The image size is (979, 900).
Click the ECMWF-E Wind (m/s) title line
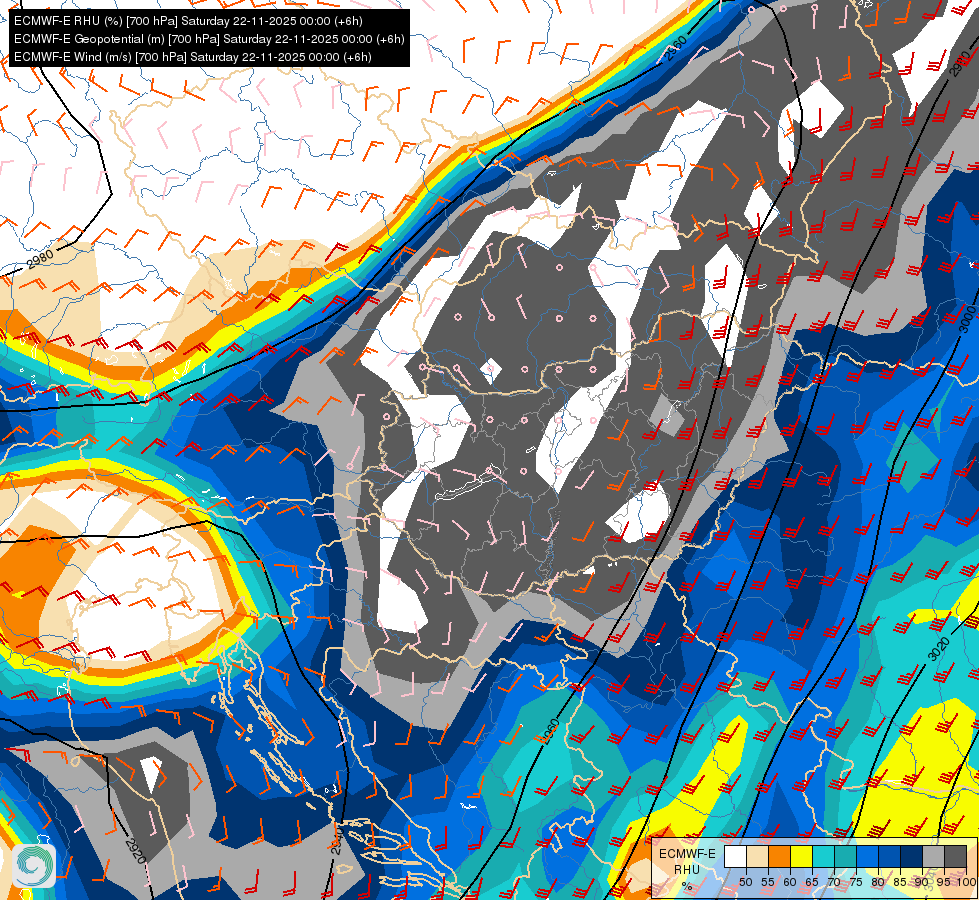pyautogui.click(x=193, y=57)
